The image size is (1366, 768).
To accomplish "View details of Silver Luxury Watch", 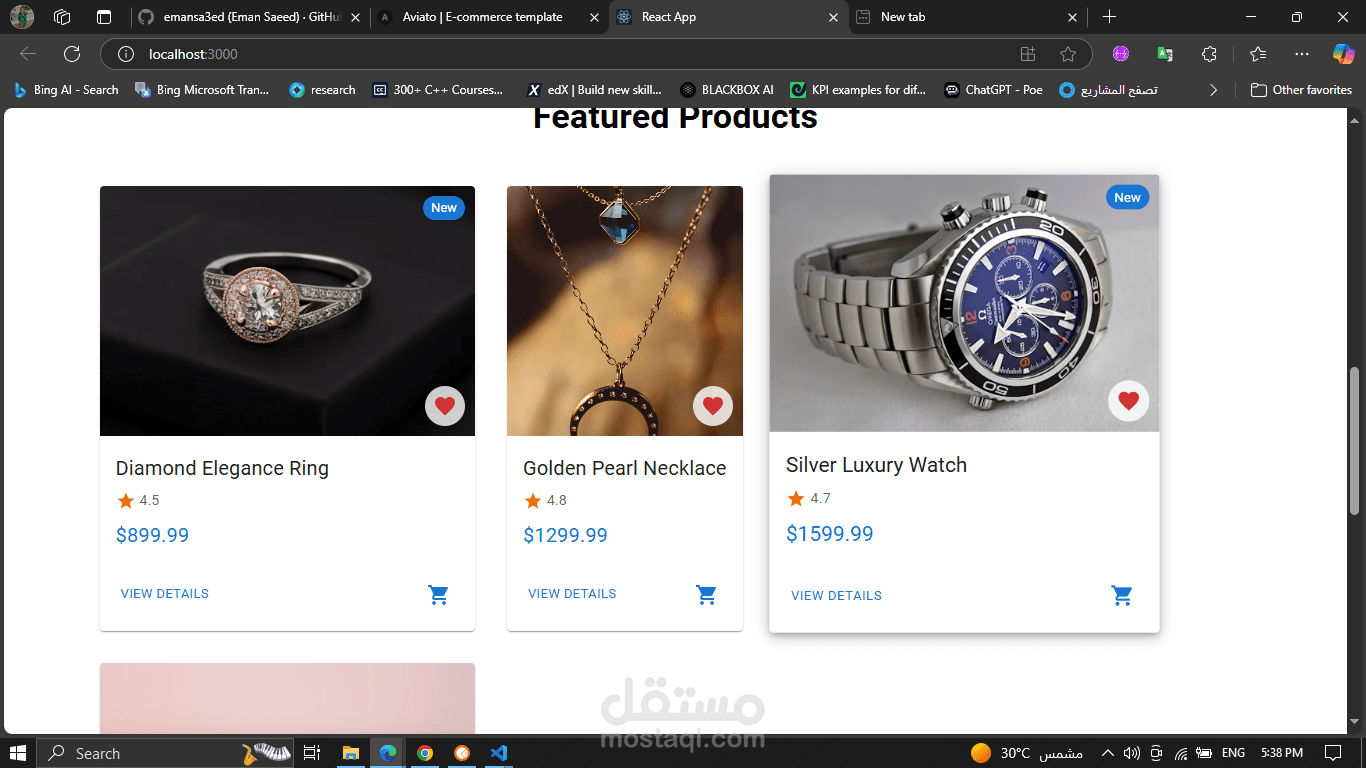I will click(x=836, y=596).
